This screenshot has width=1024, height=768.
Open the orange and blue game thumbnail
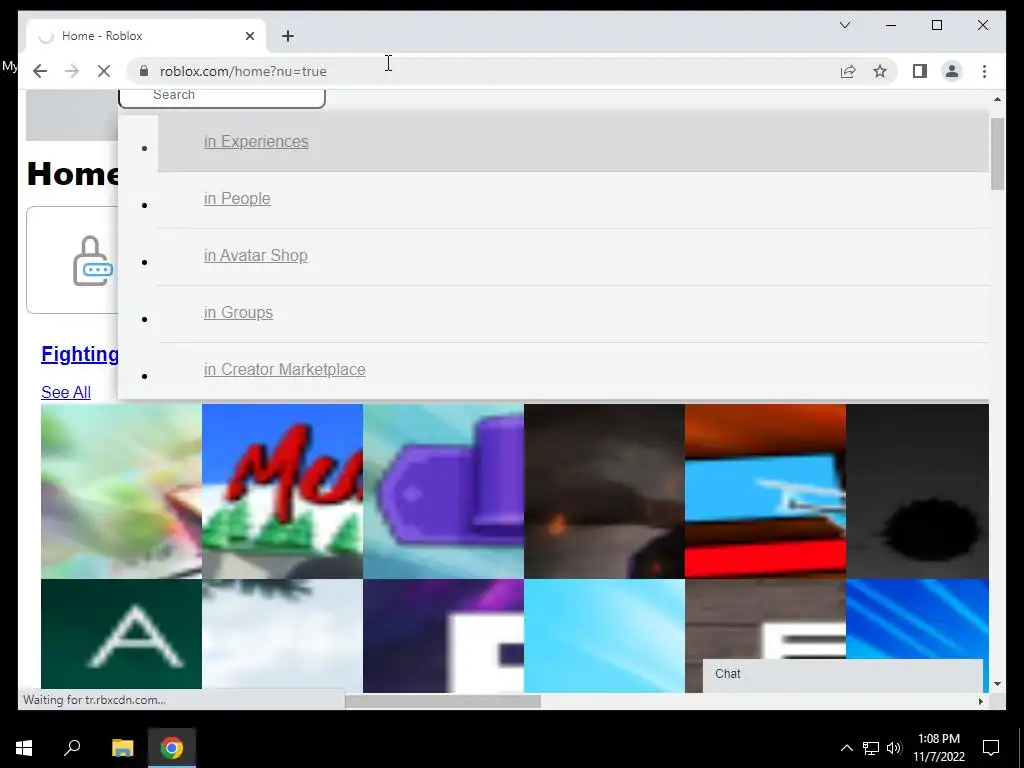pyautogui.click(x=765, y=491)
